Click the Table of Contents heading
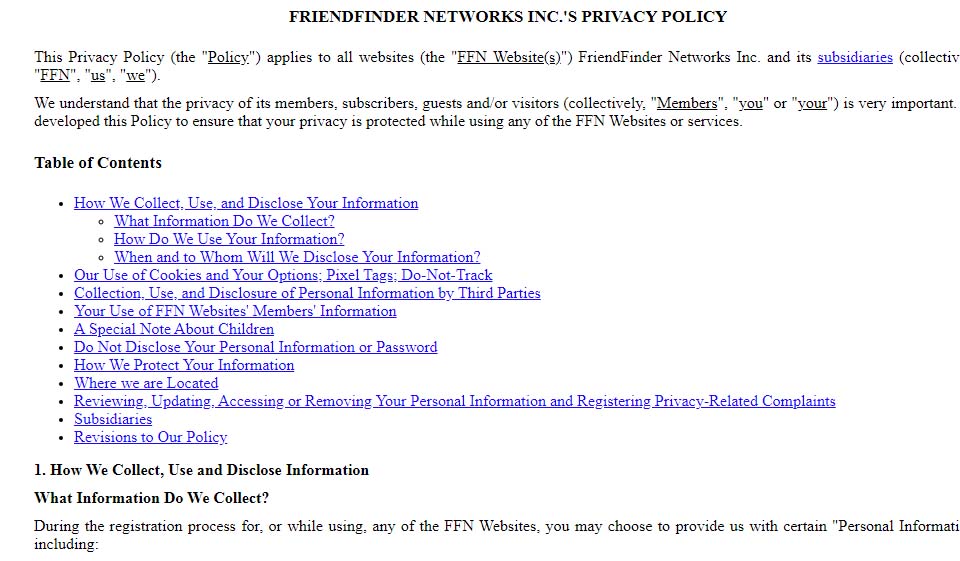This screenshot has height=561, width=960. pos(98,163)
